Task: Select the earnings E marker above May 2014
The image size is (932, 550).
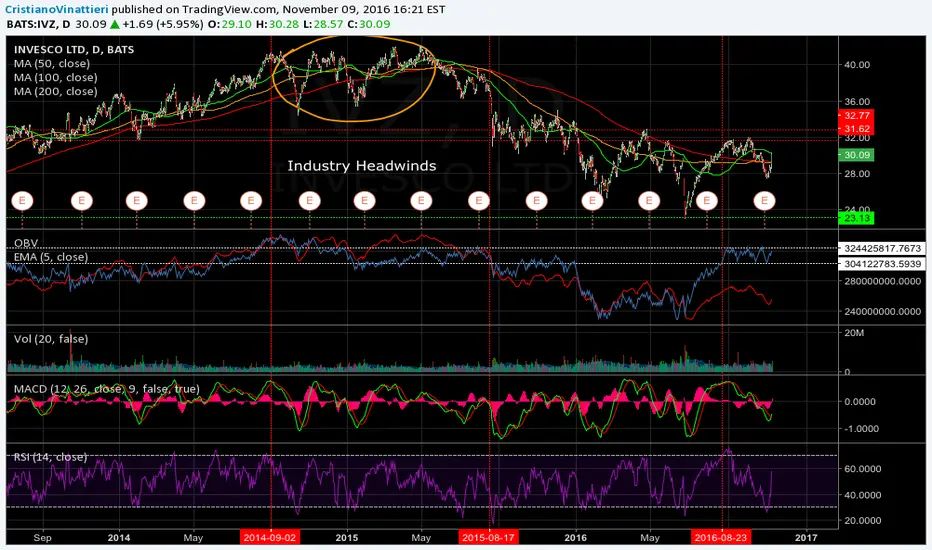Action: click(x=194, y=201)
